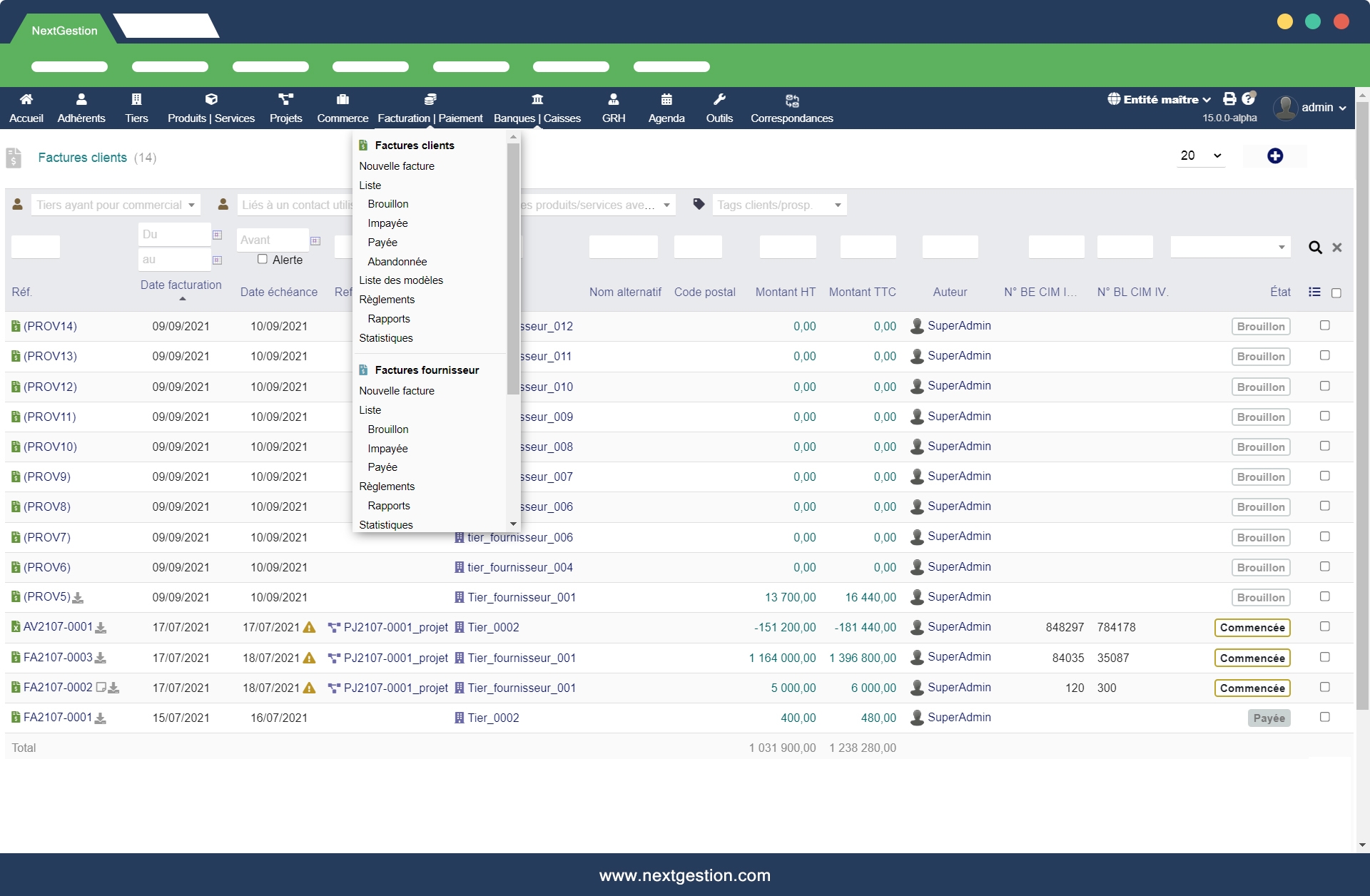Download PDF icon next to FA2107-0001
The width and height of the screenshot is (1370, 896).
101,718
